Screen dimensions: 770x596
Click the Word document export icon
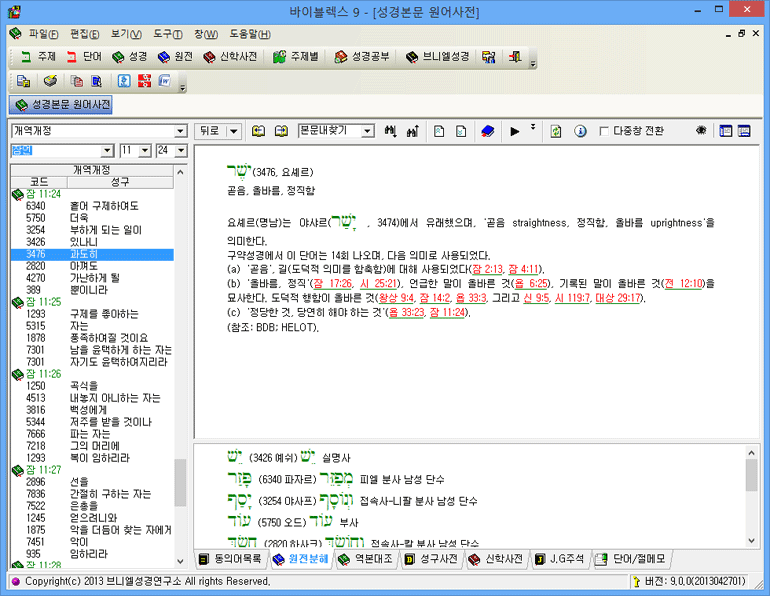tap(165, 81)
